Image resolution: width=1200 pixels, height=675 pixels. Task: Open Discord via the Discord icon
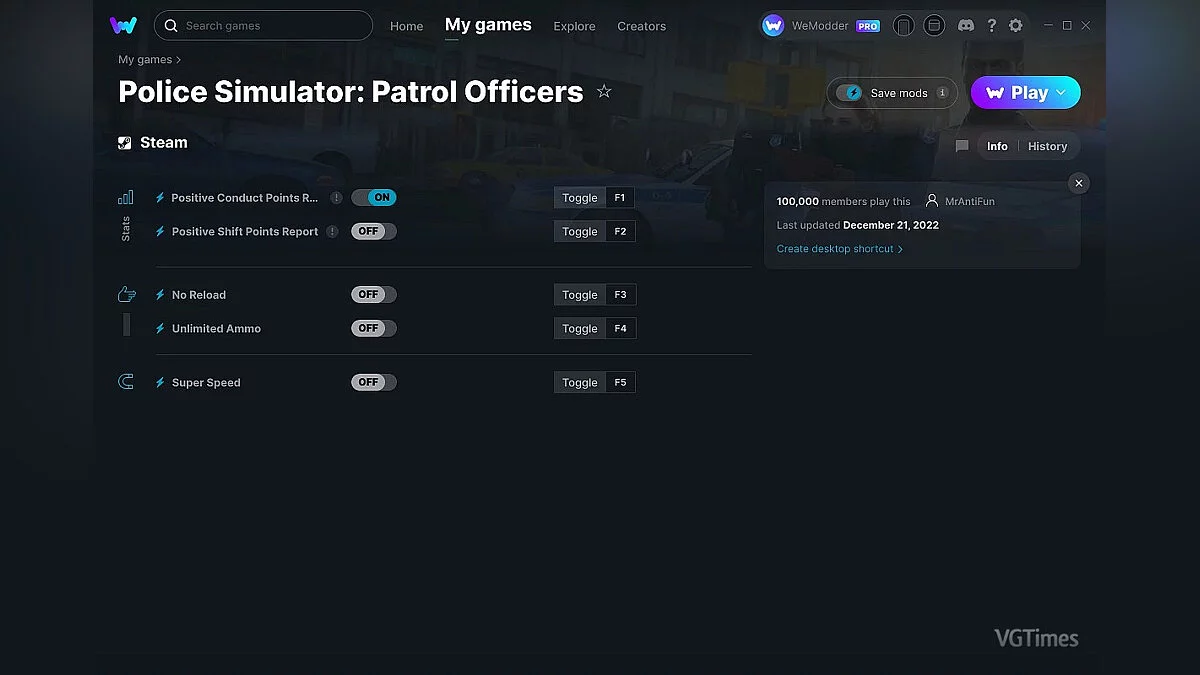[966, 25]
